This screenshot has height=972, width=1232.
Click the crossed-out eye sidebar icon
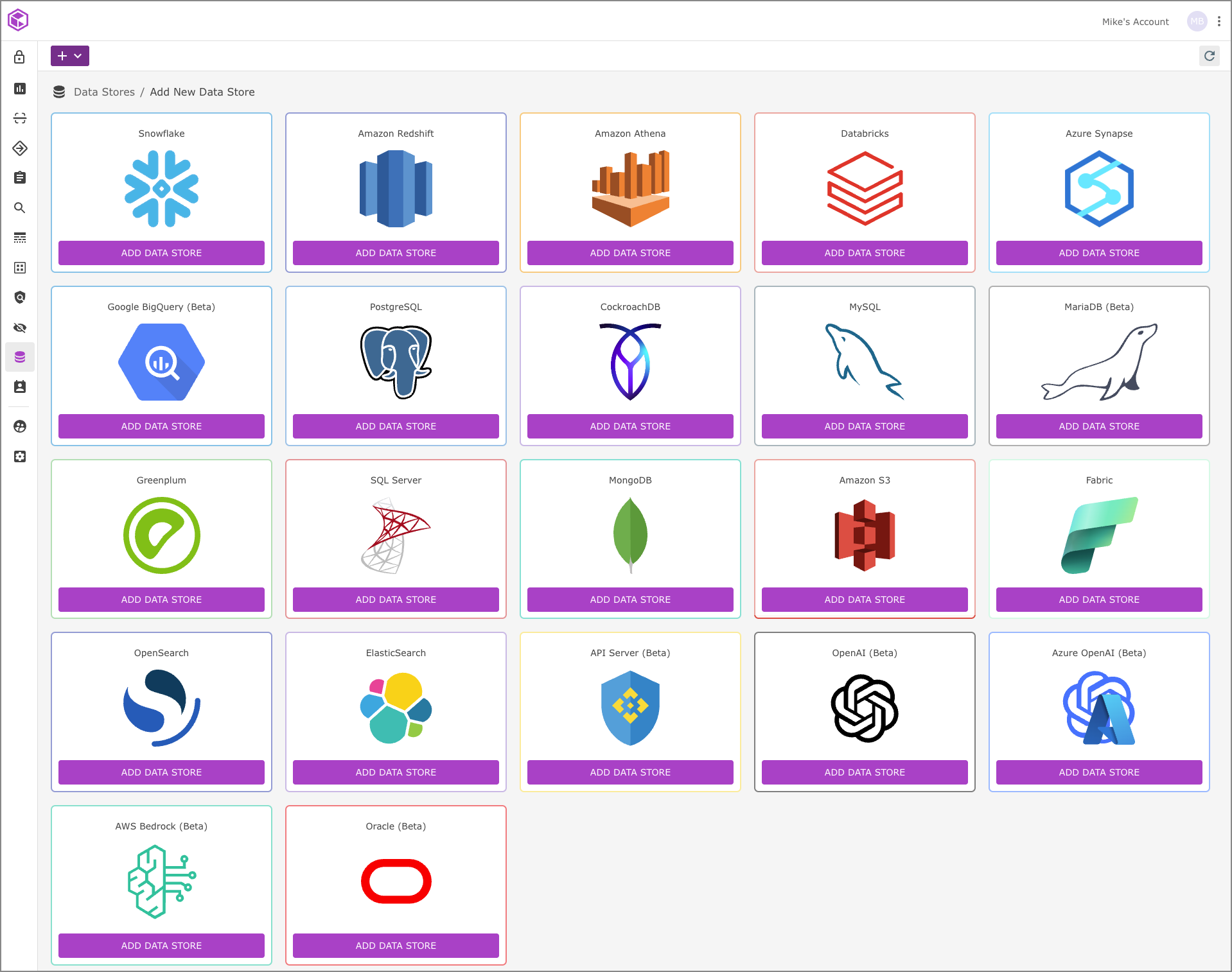20,327
